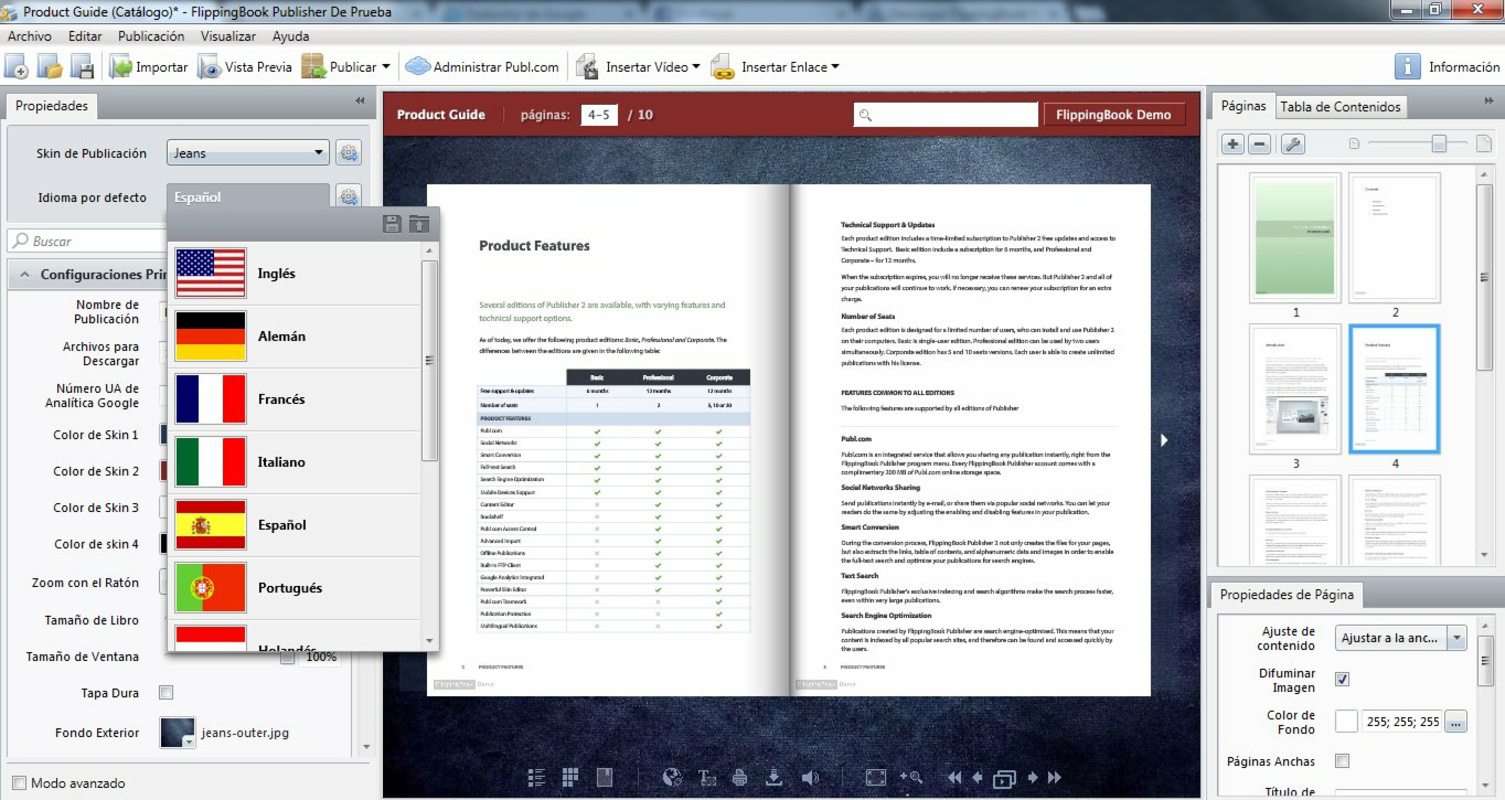The image size is (1505, 800).
Task: Click print icon in viewer bar
Action: (x=740, y=777)
